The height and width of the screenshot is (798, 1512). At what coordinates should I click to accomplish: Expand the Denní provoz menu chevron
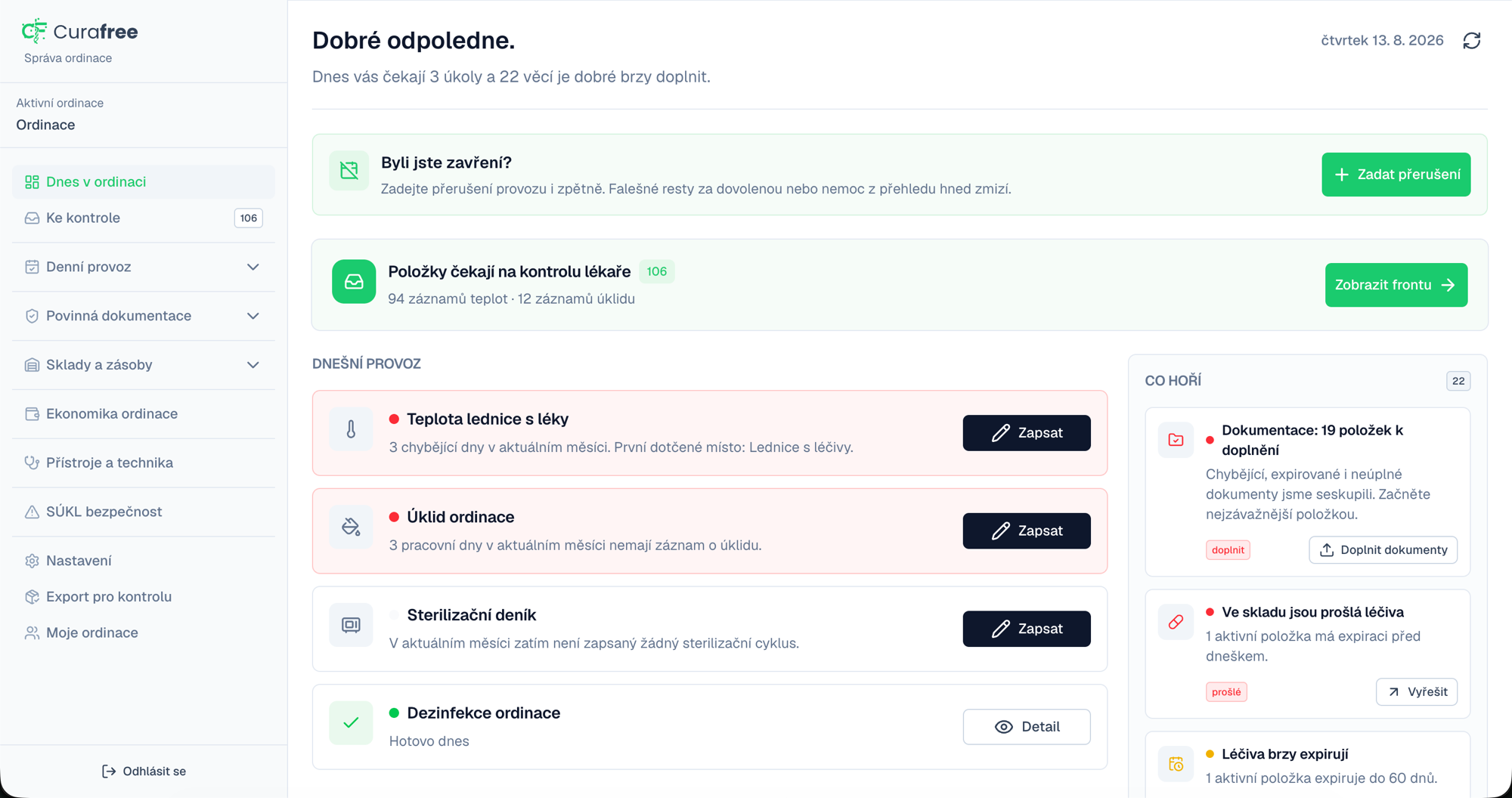pyautogui.click(x=253, y=267)
